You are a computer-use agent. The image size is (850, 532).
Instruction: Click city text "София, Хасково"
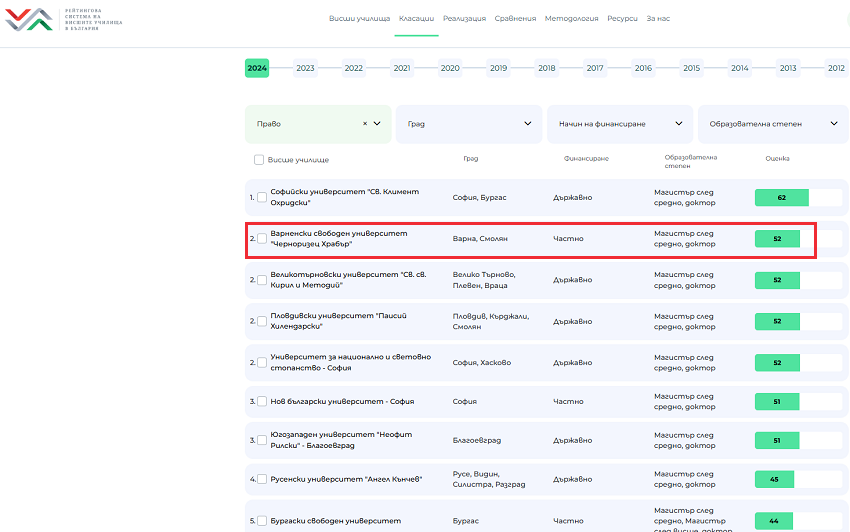click(x=481, y=362)
